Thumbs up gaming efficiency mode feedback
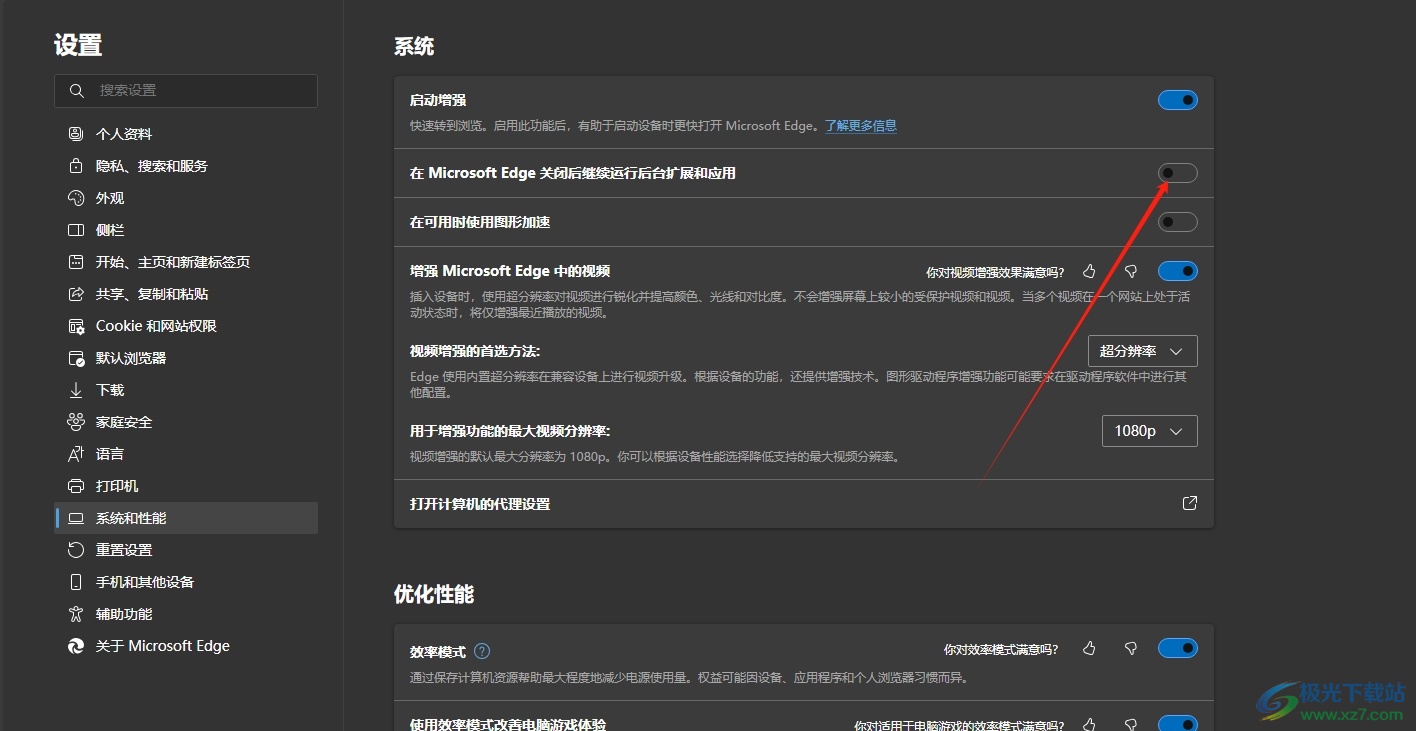This screenshot has height=731, width=1416. point(1089,724)
